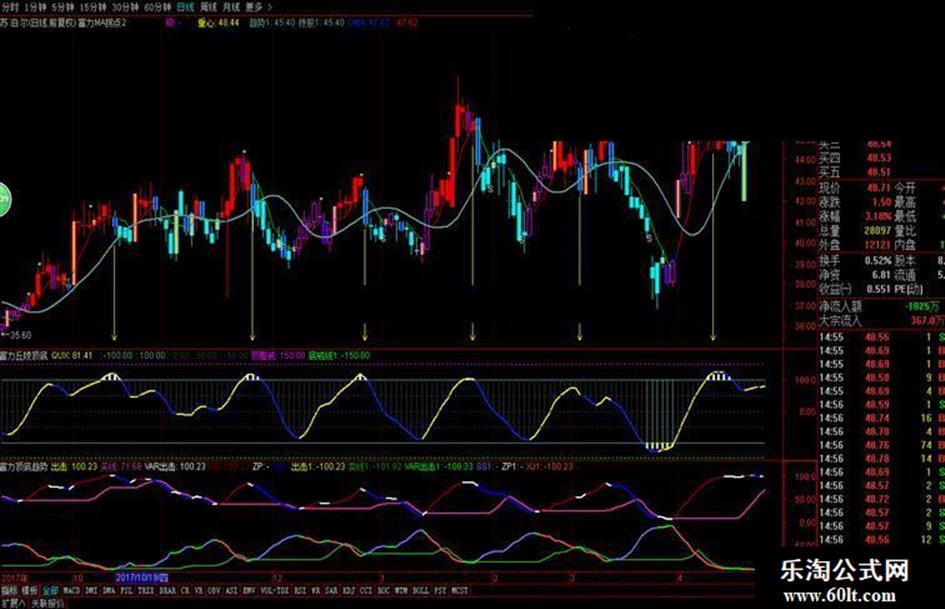Select the 5分钟 period tab
Image resolution: width=945 pixels, height=609 pixels.
pyautogui.click(x=63, y=7)
